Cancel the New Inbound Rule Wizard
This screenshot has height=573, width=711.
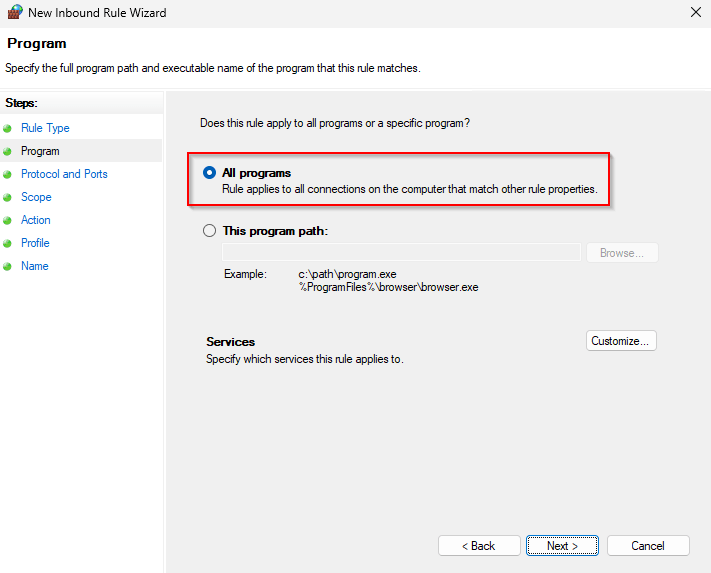coord(648,546)
